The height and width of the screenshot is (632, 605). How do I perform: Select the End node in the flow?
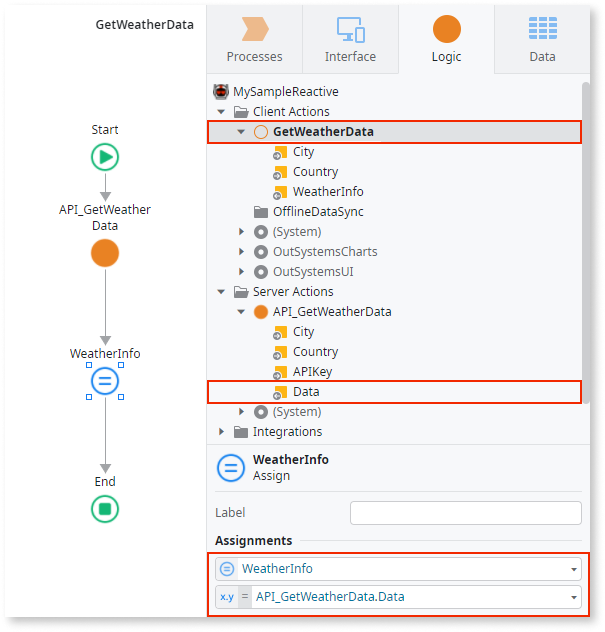coord(105,509)
